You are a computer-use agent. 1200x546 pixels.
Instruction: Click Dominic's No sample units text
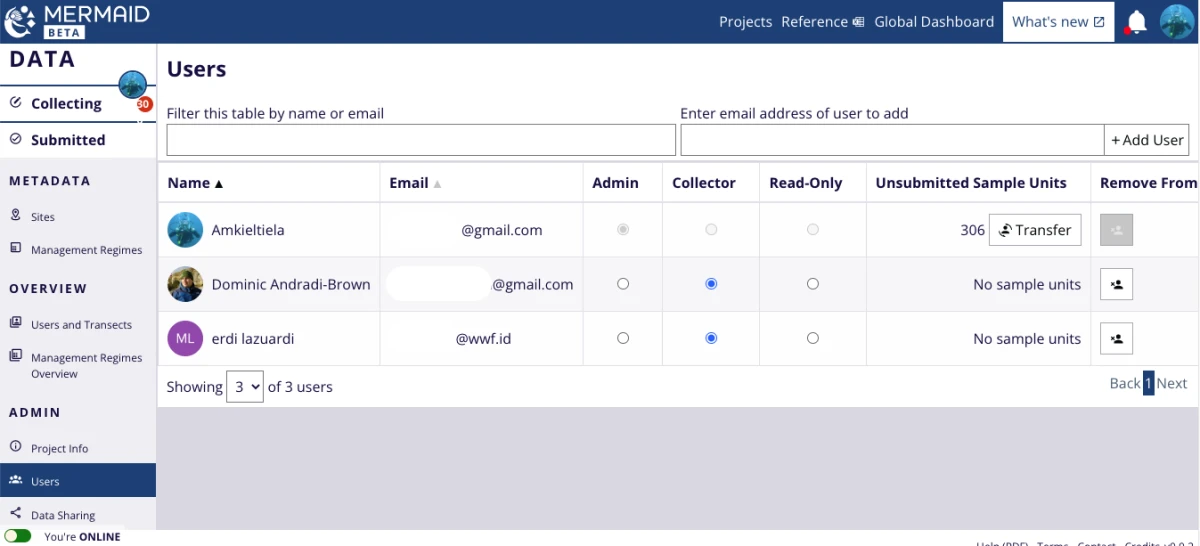click(1027, 284)
